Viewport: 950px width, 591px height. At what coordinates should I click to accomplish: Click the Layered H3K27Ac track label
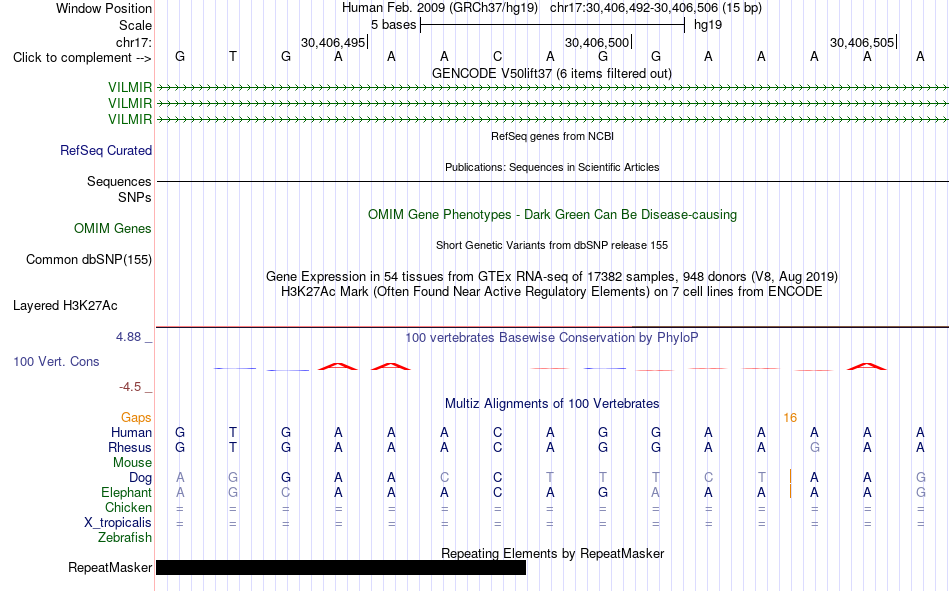[x=65, y=306]
